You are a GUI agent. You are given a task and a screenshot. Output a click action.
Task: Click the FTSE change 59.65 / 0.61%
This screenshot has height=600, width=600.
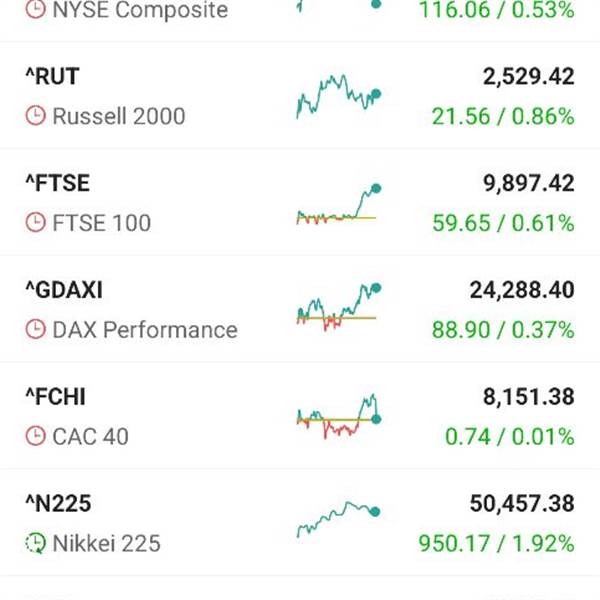[x=503, y=223]
